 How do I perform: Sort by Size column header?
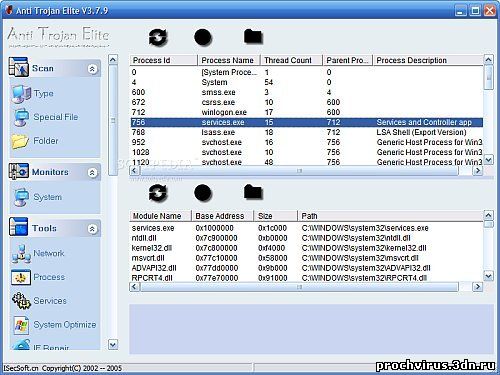pyautogui.click(x=275, y=216)
